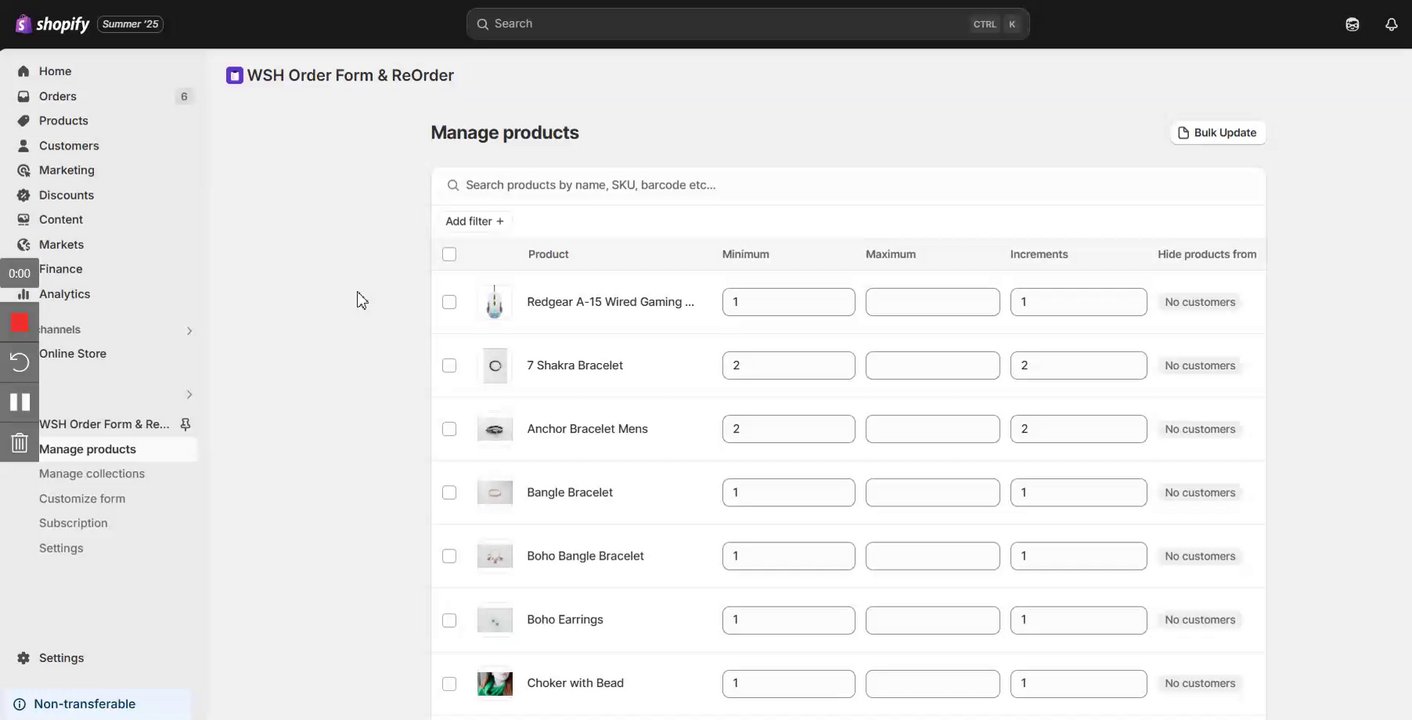Expand the Sales channels chevron

tap(189, 331)
